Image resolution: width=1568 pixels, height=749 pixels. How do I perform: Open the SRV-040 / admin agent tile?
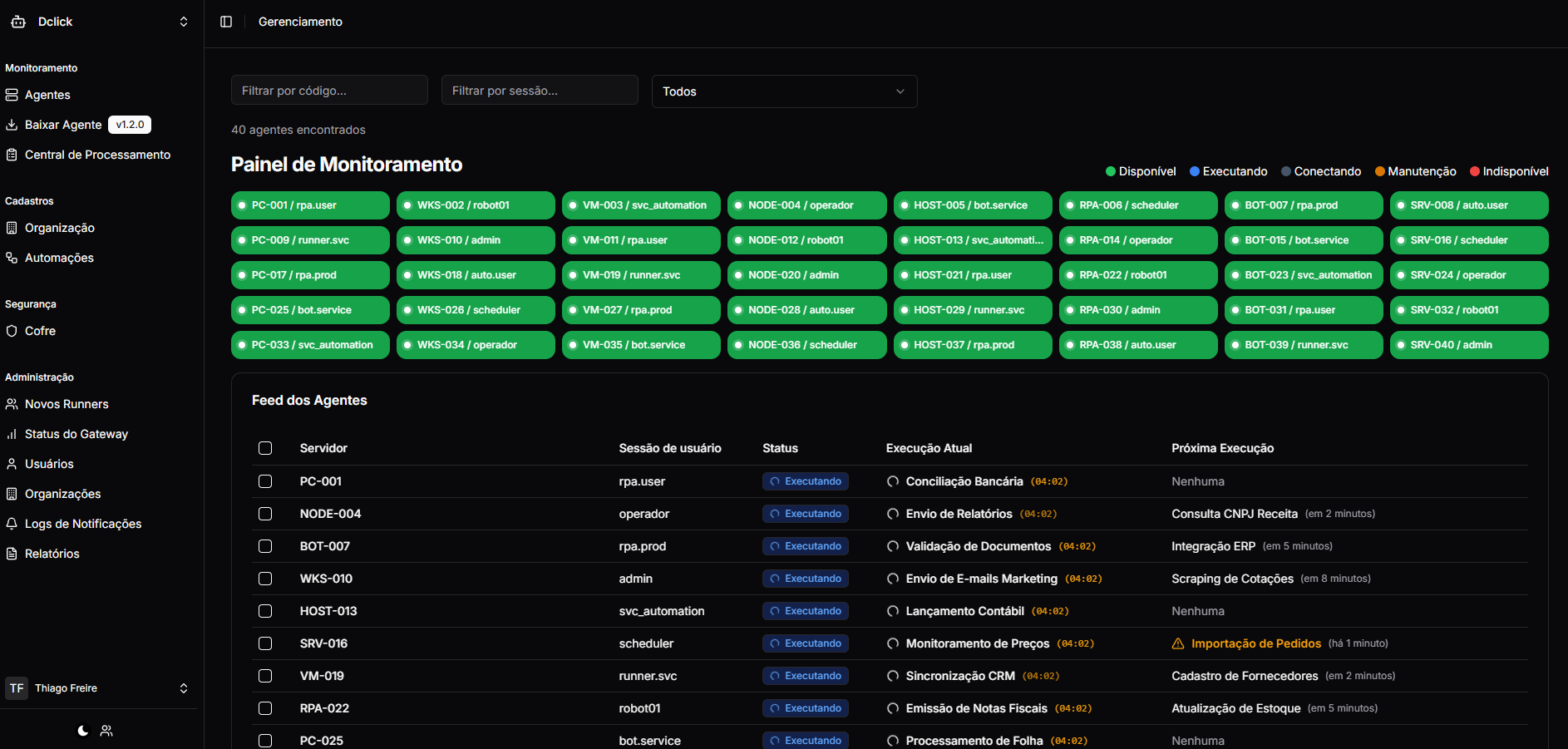(1468, 345)
